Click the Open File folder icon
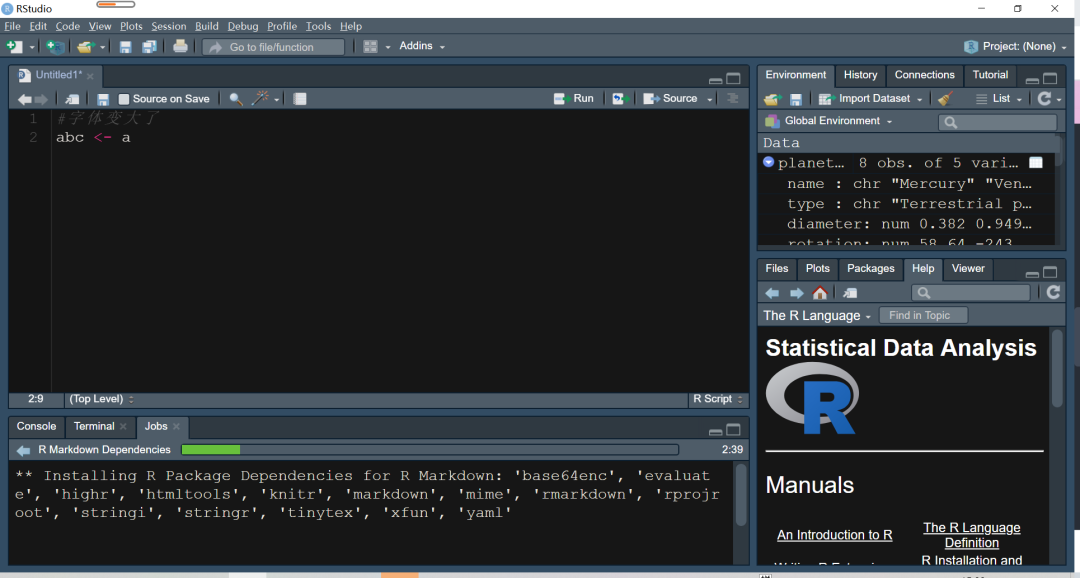1080x578 pixels. pyautogui.click(x=85, y=47)
